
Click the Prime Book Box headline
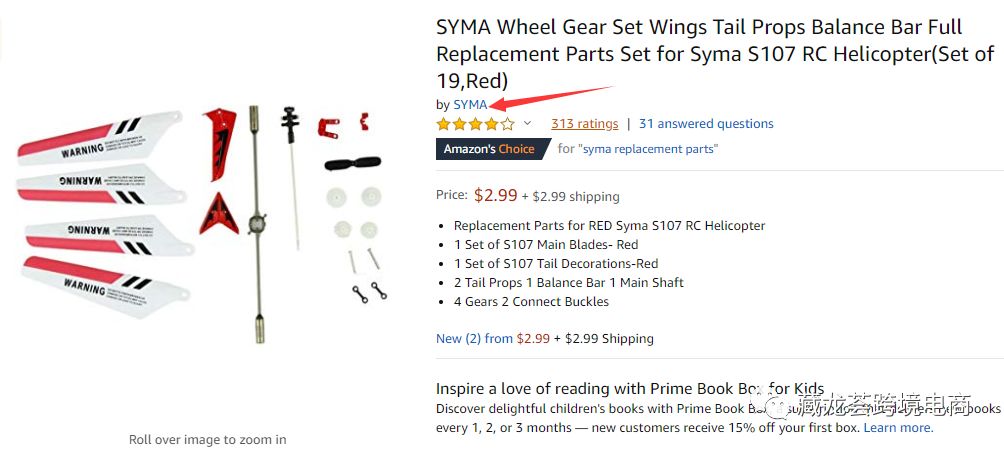pos(630,389)
